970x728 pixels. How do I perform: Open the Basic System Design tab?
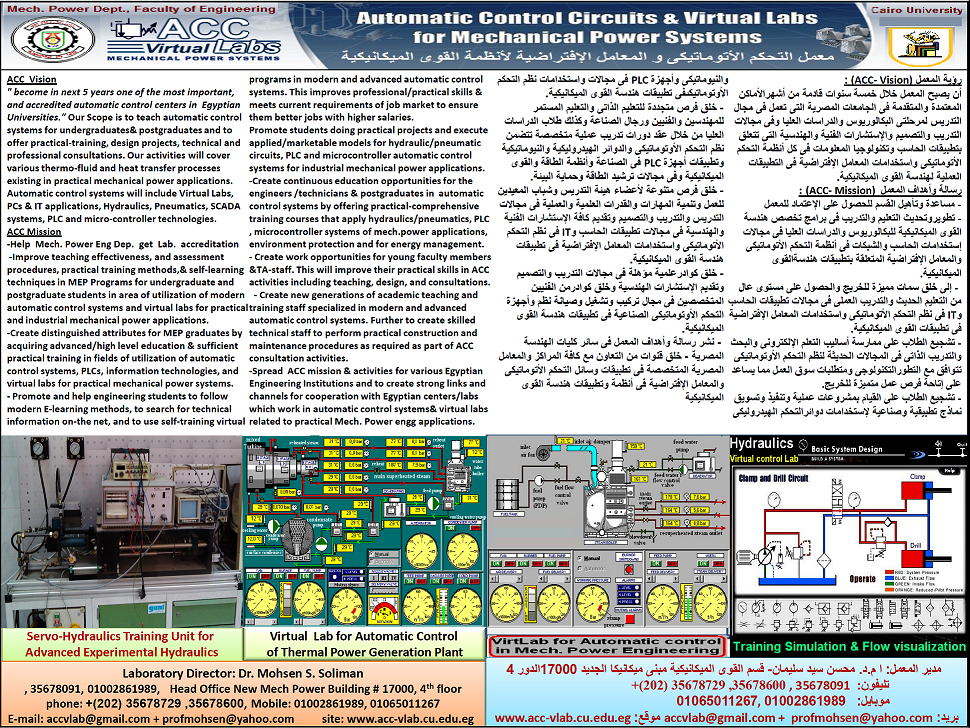point(846,449)
